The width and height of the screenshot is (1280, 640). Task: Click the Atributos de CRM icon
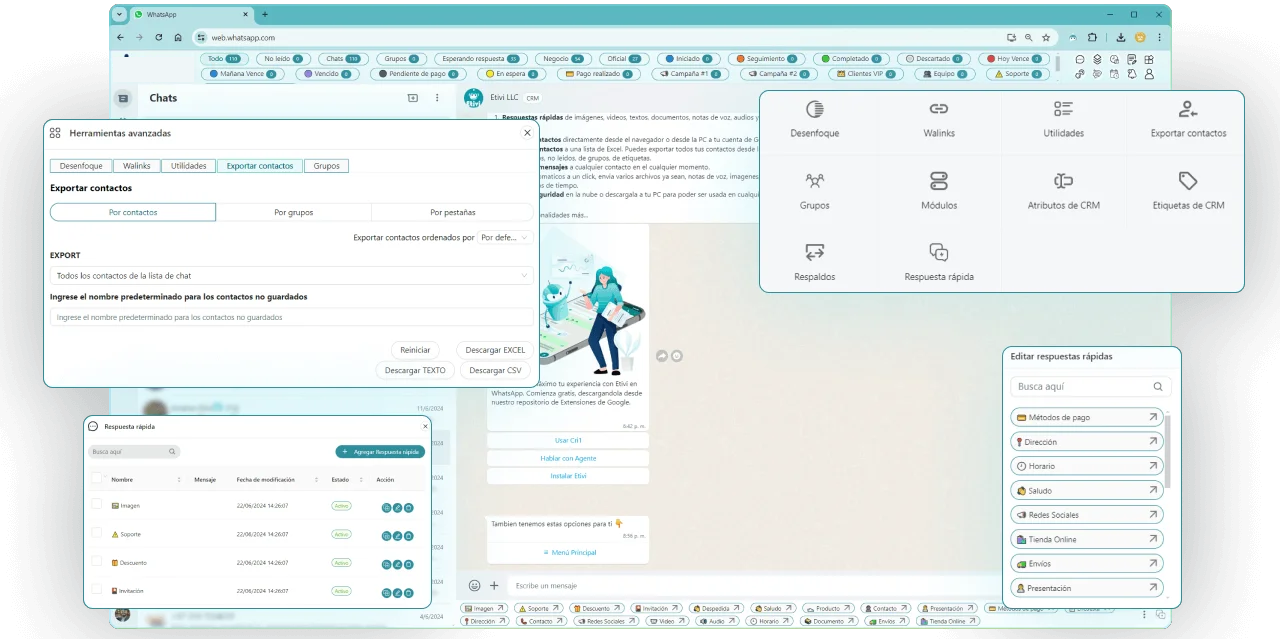(x=1063, y=181)
